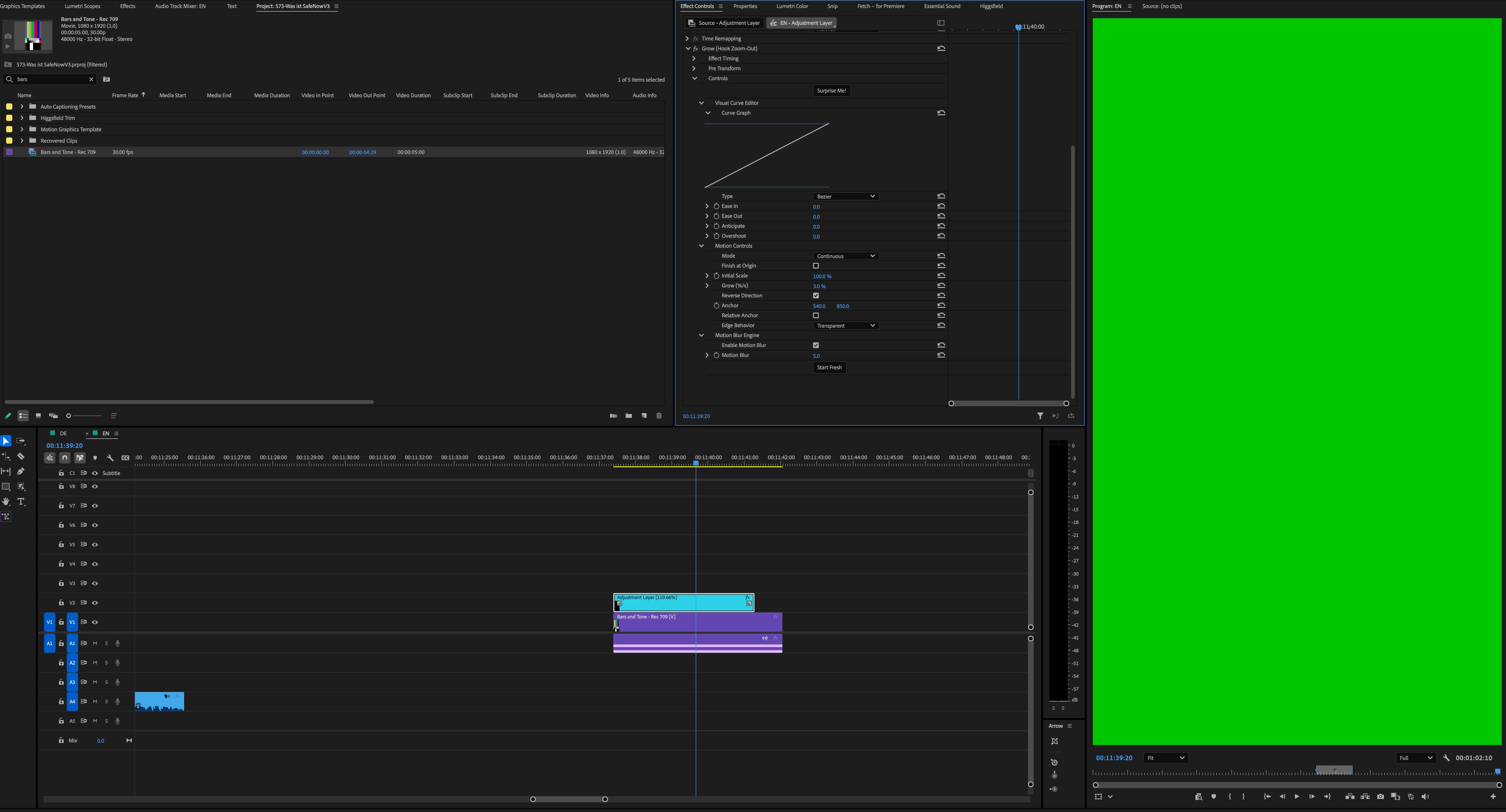Select Adjustment Layer clip on V2
The image size is (1506, 812).
pyautogui.click(x=683, y=603)
